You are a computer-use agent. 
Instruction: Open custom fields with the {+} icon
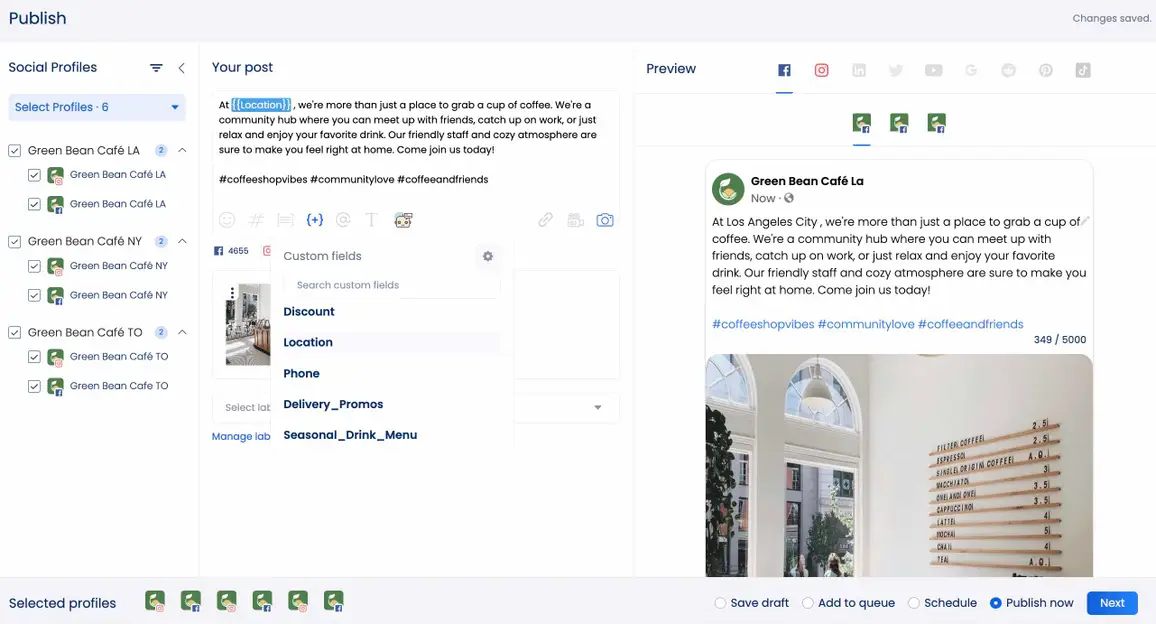point(315,219)
